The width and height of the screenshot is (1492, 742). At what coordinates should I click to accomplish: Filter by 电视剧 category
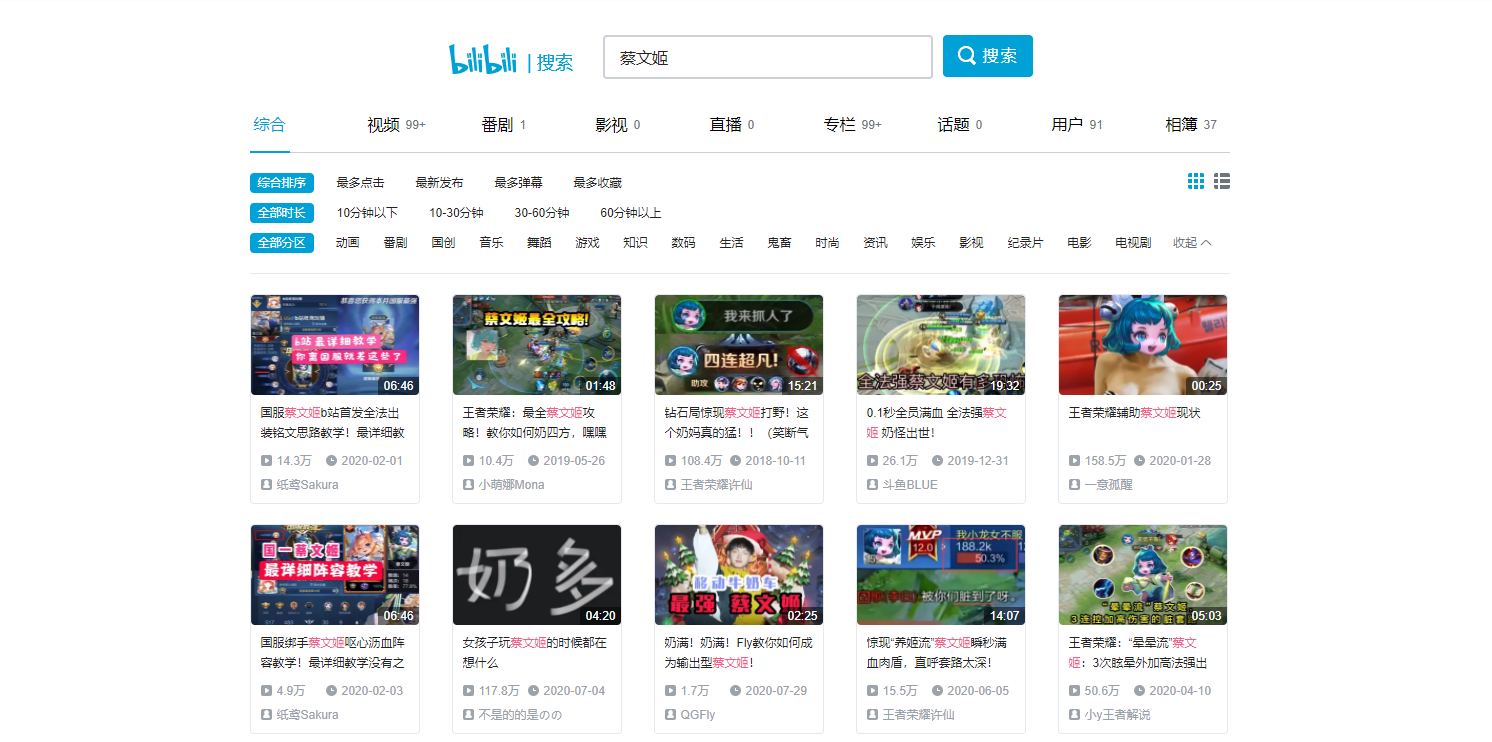(1133, 243)
